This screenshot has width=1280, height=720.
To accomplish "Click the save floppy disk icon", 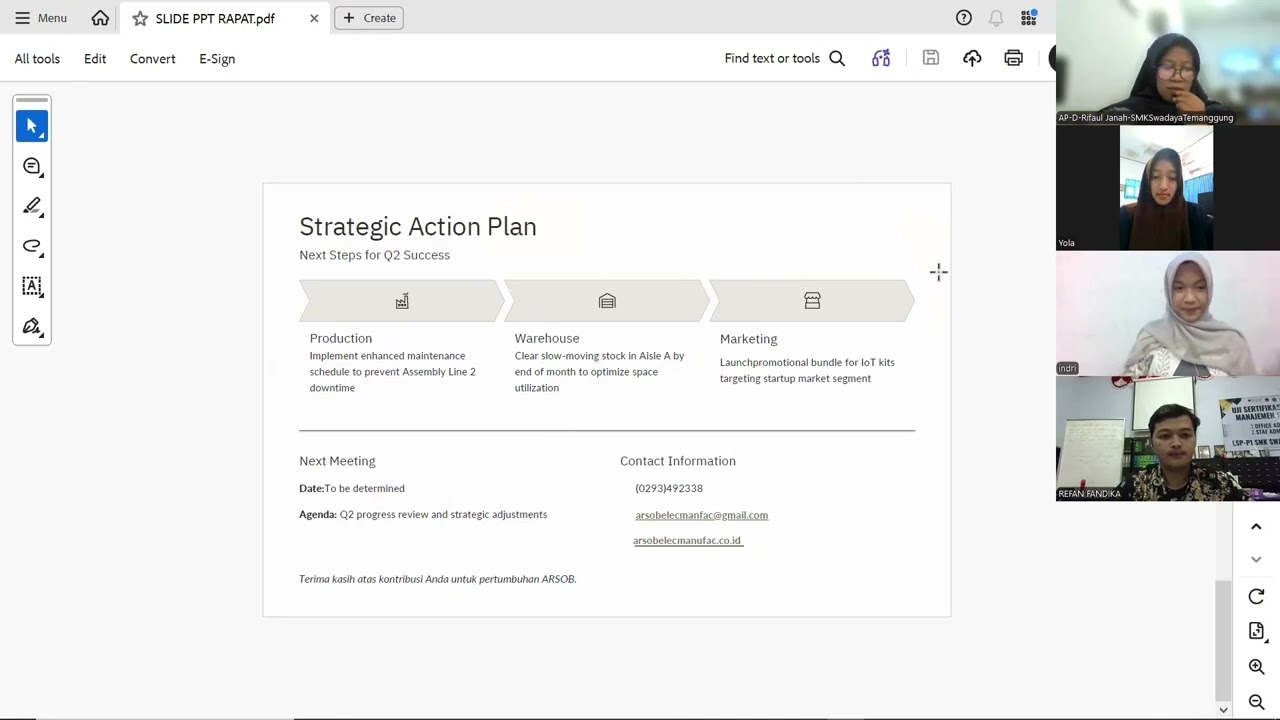I will [x=931, y=59].
